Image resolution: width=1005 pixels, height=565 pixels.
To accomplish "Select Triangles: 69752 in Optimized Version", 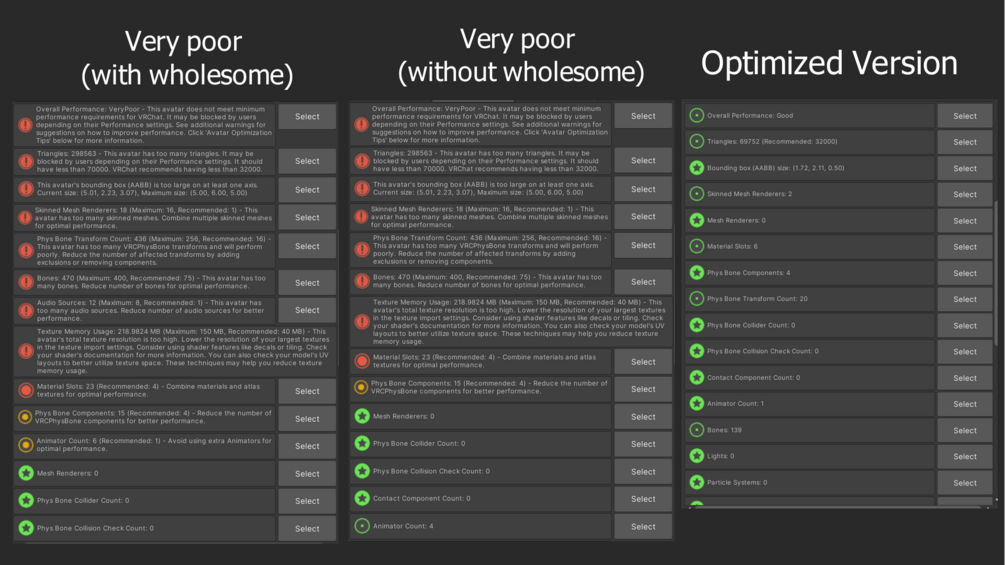I will click(x=965, y=142).
